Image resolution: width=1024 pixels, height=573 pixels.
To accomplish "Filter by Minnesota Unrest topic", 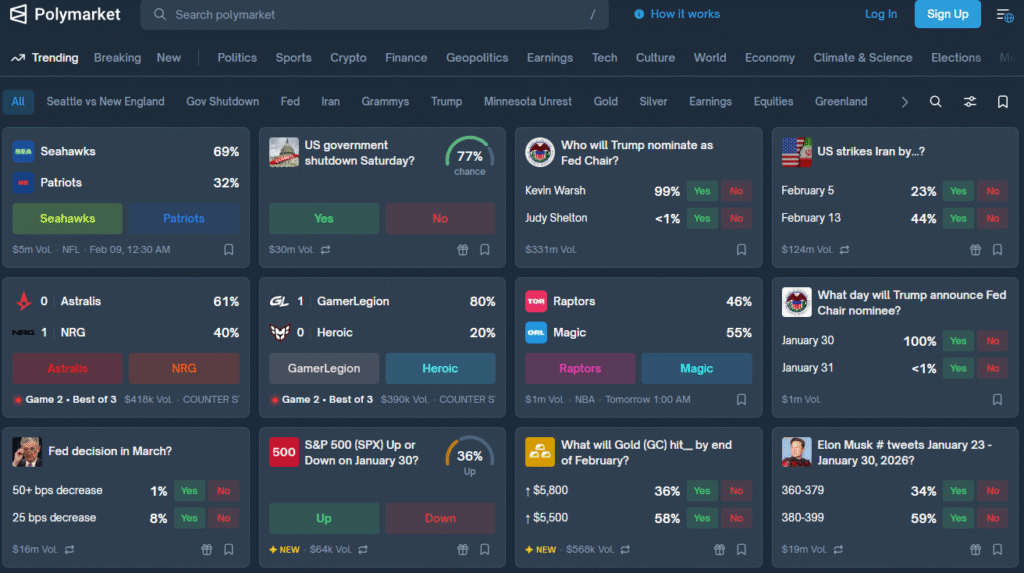I will (x=528, y=102).
